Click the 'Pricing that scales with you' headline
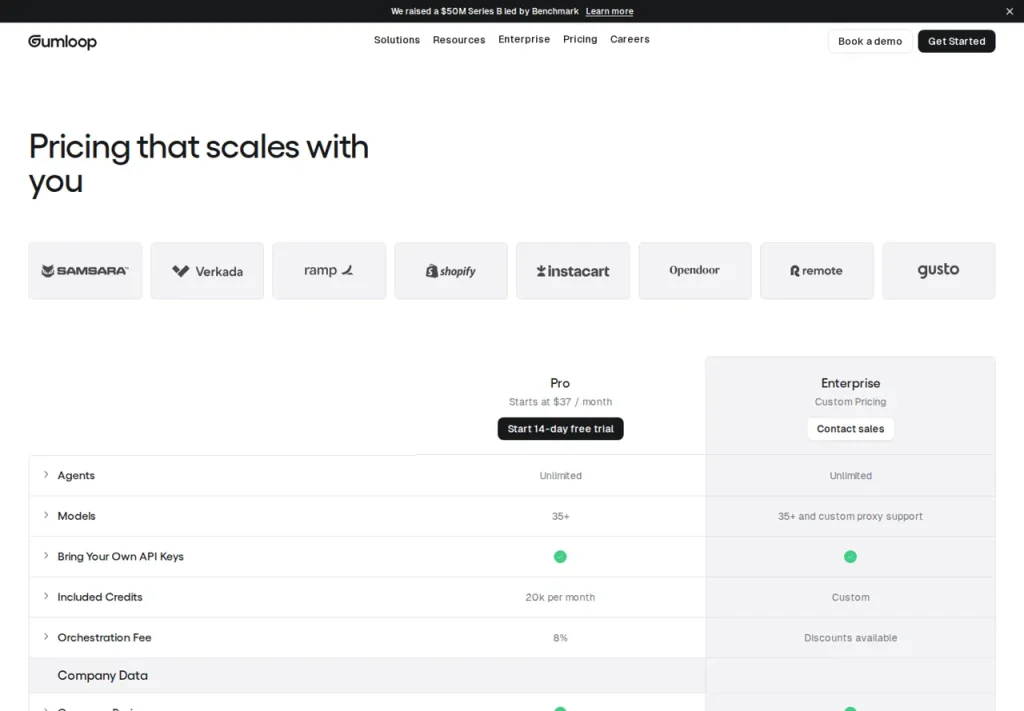Screen dimensions: 1024x711 (199, 163)
